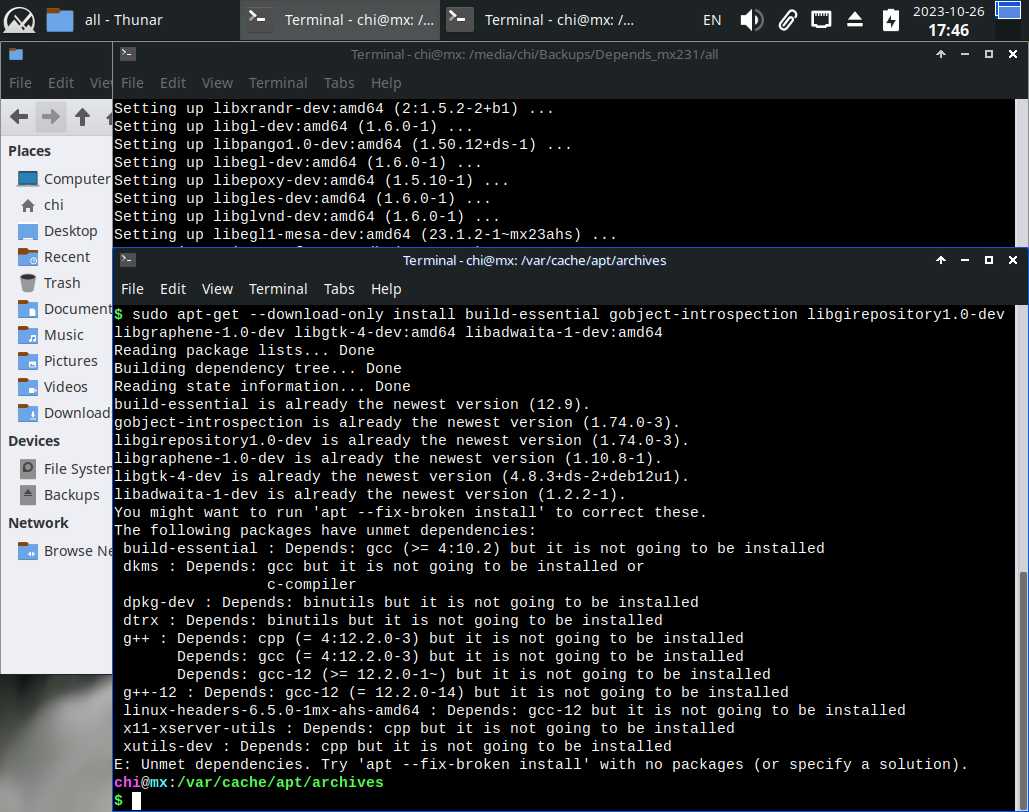Viewport: 1029px width, 812px height.
Task: Open Pictures folder in Thunar sidebar
Action: (58, 361)
